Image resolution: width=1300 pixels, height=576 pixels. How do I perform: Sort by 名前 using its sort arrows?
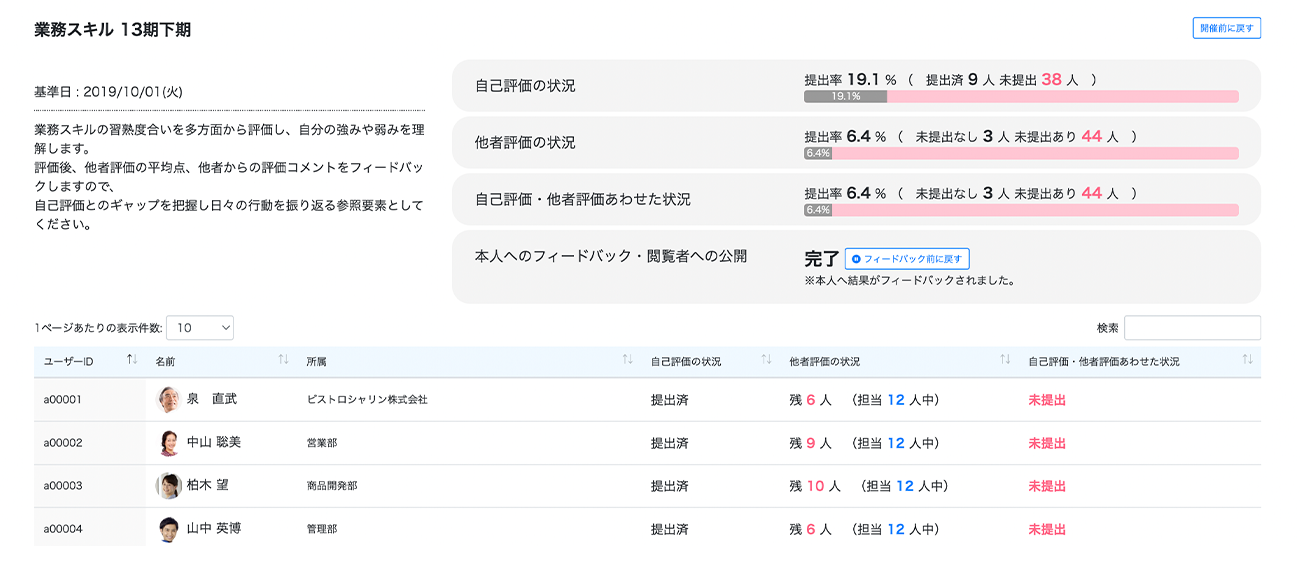pos(283,360)
